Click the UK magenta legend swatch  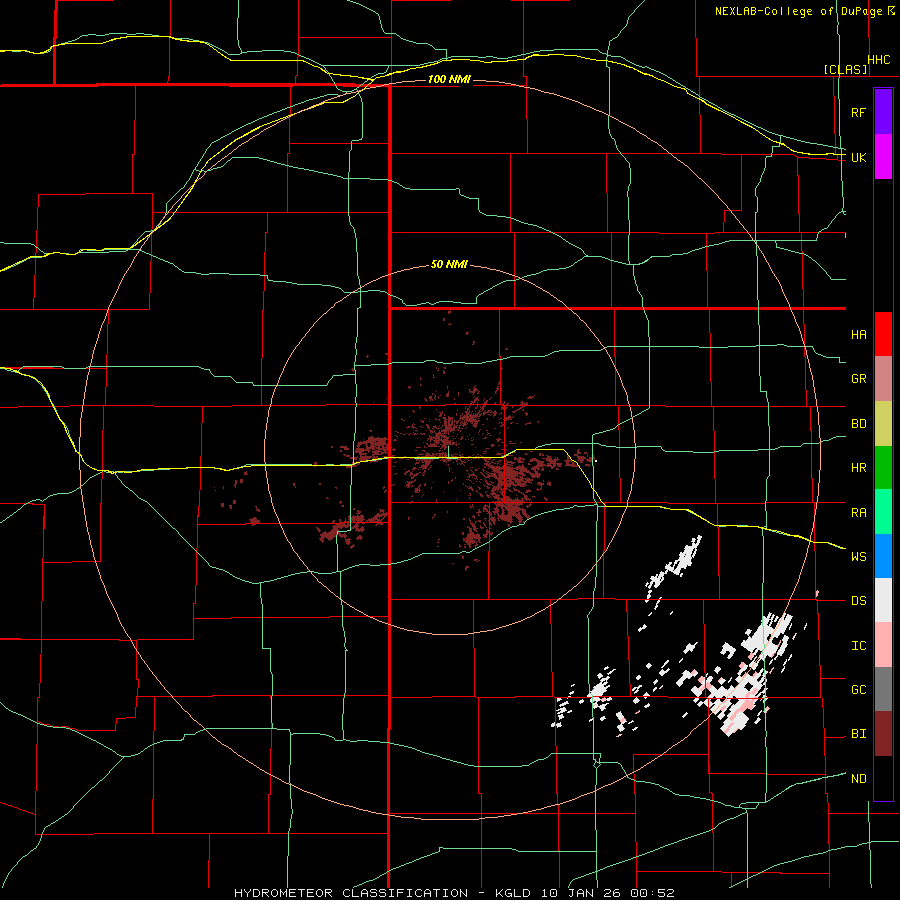tap(883, 157)
